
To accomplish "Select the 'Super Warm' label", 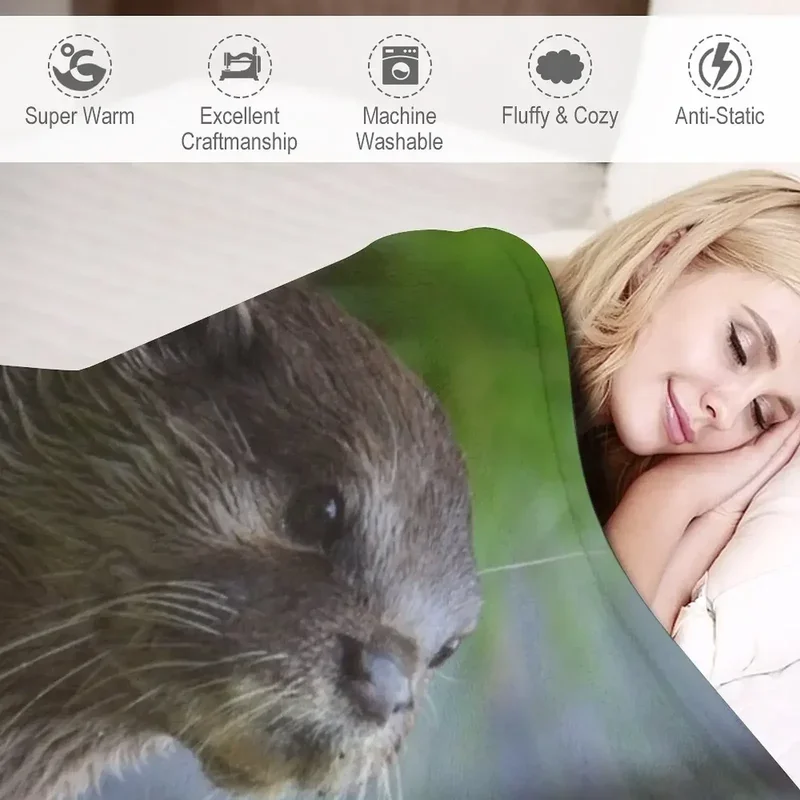I will pos(80,116).
